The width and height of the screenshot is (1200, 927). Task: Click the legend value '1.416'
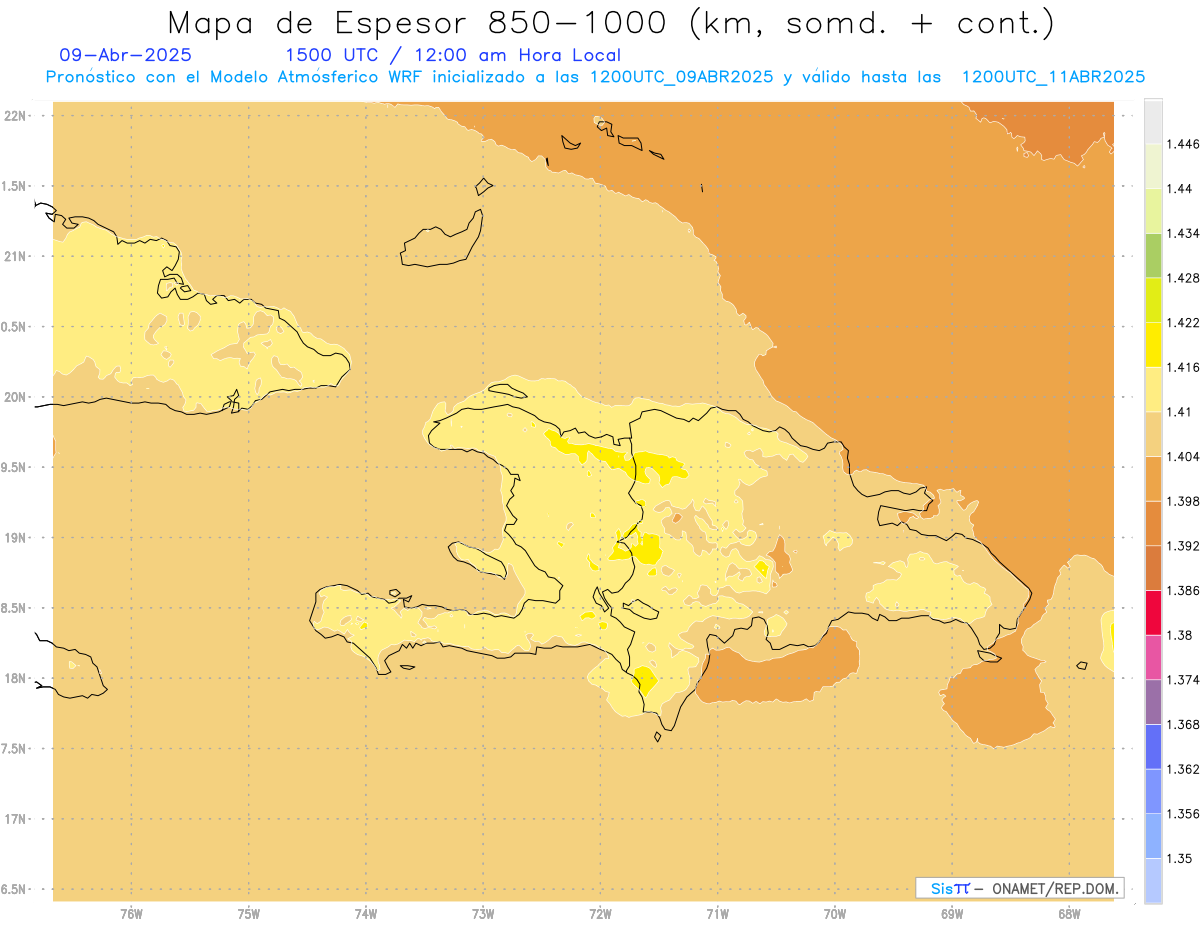(1185, 367)
